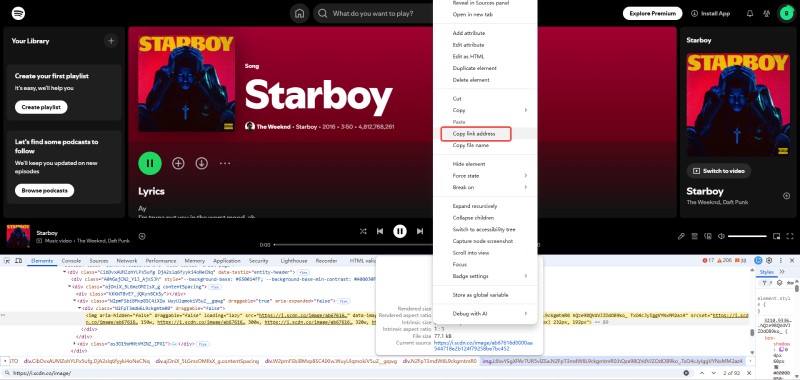Toggle shuffle in the player bar
Viewport: 800px width, 380px height.
[x=363, y=231]
